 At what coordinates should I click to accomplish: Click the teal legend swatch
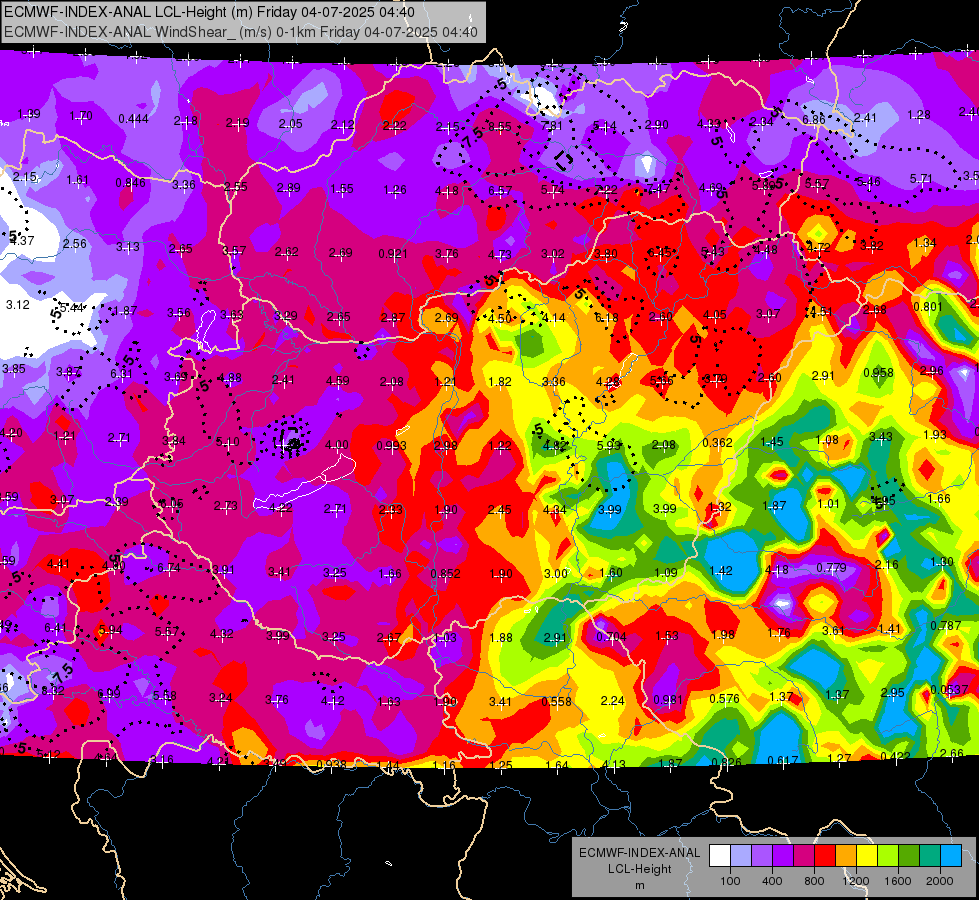pyautogui.click(x=930, y=856)
